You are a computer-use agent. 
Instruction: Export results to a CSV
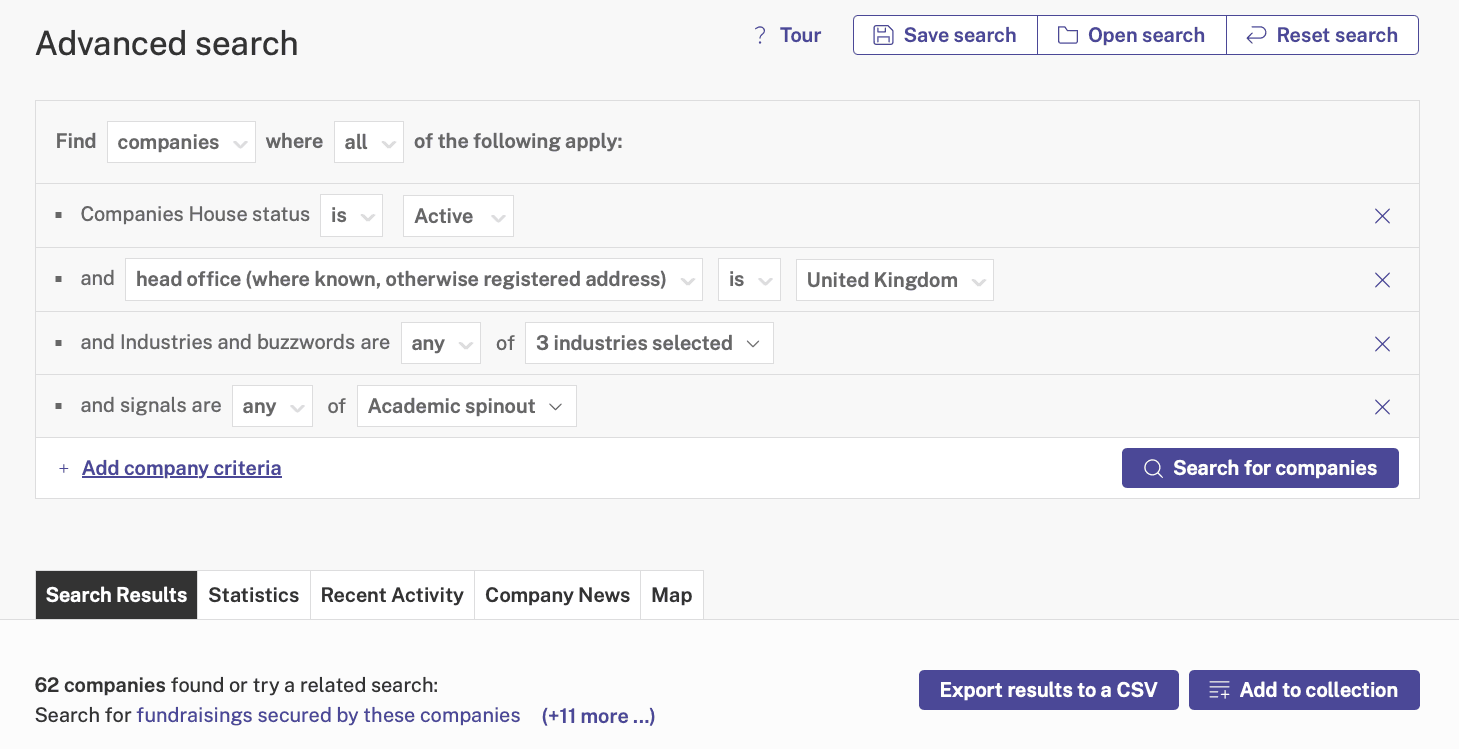coord(1049,690)
